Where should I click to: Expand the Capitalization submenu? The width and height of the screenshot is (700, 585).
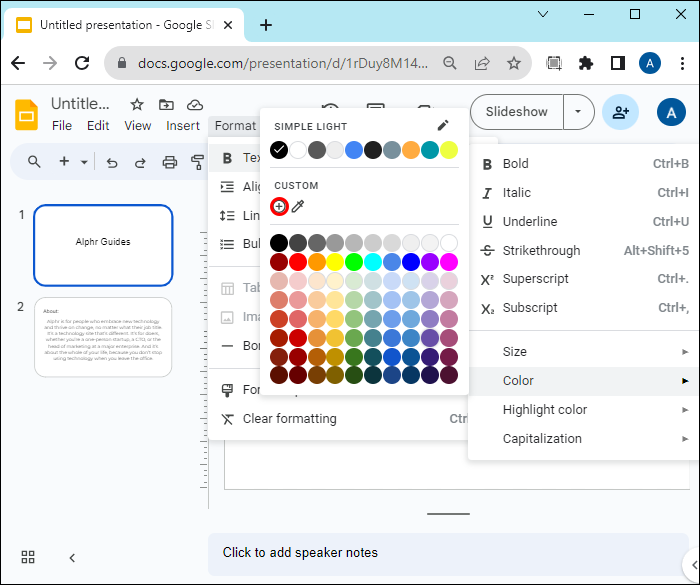[x=583, y=439]
